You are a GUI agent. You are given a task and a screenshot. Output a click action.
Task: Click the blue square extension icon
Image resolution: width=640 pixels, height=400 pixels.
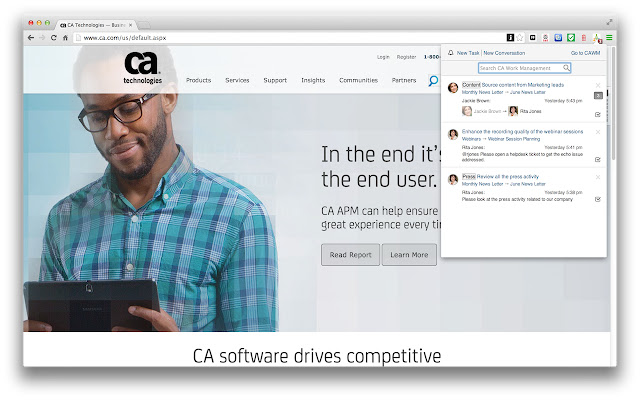558,38
